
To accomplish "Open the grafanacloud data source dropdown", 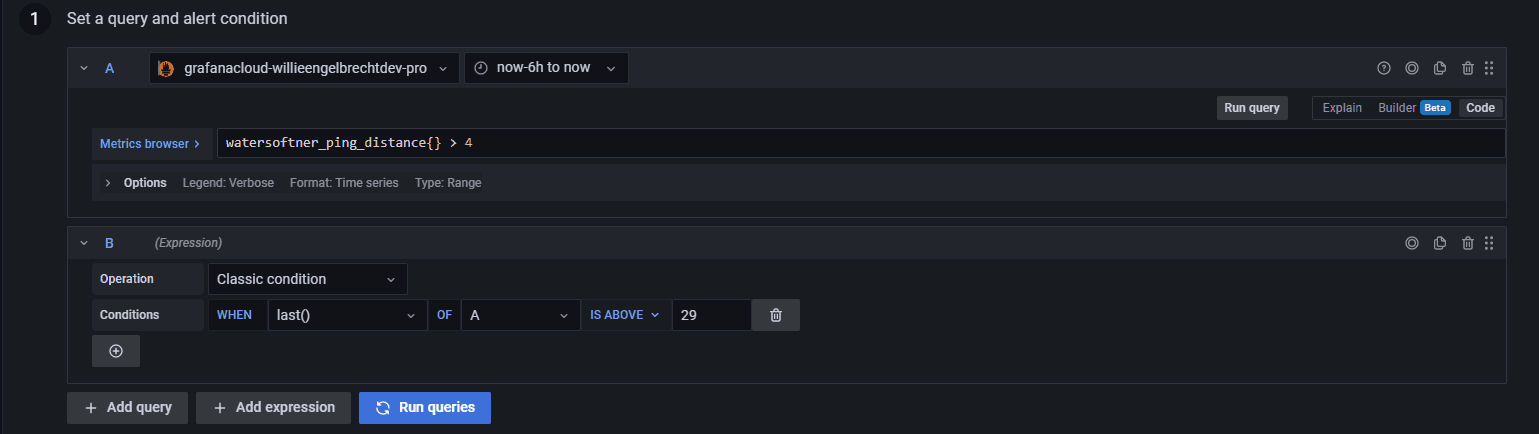I will 305,68.
